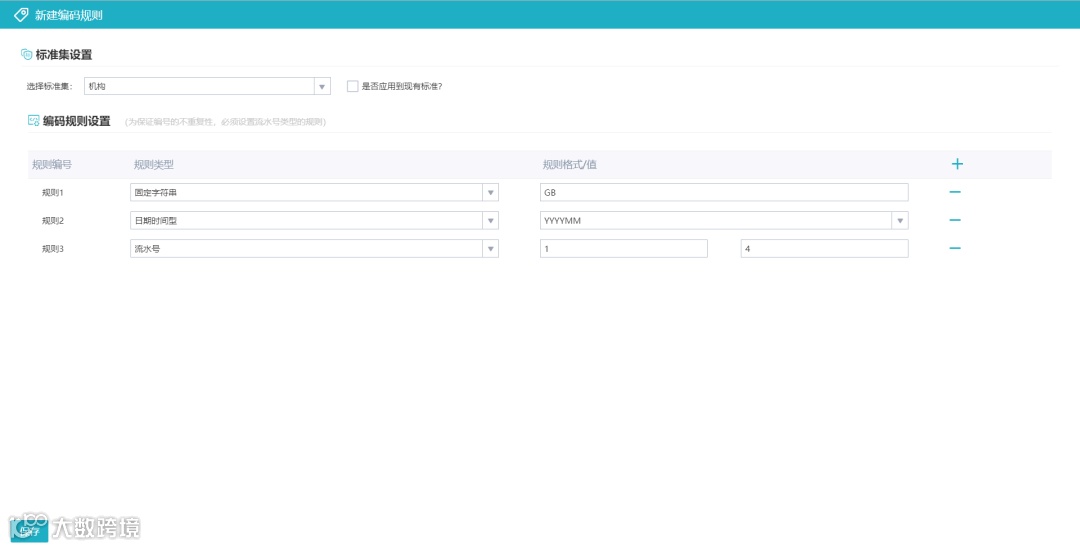Click the 规则类型 column header
Viewport: 1080px width, 547px height.
point(154,165)
